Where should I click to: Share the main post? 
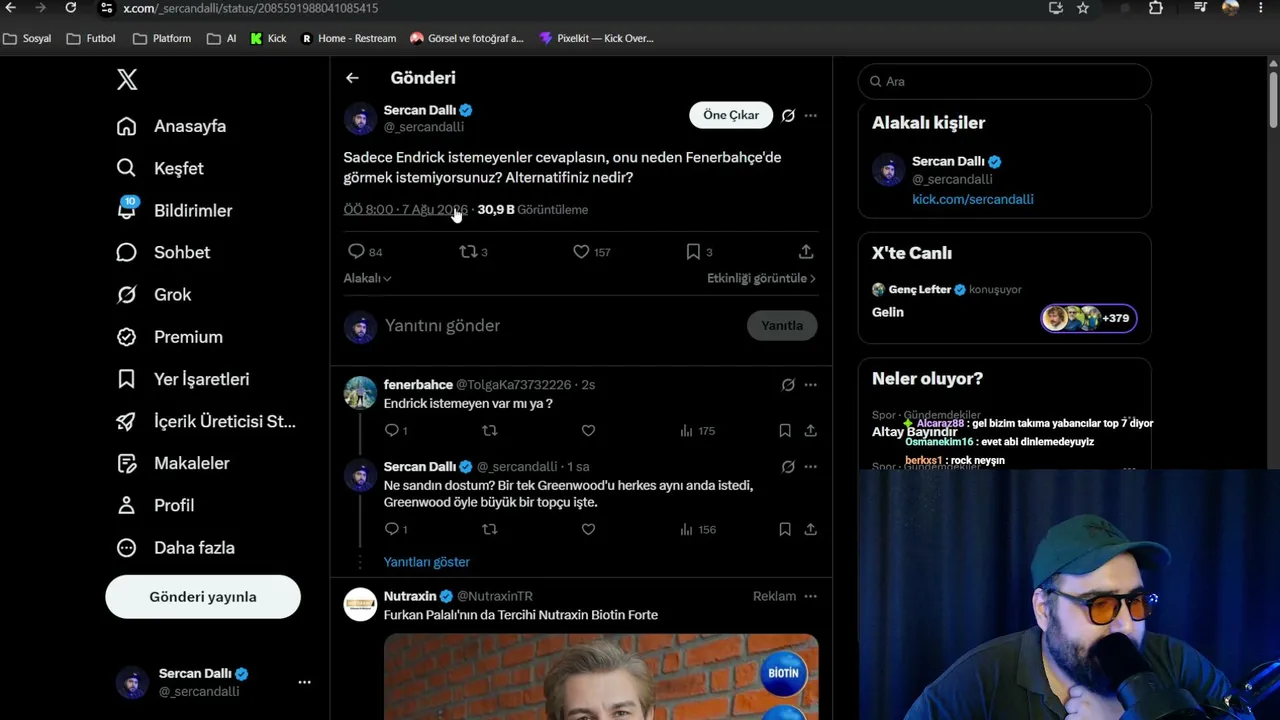click(x=806, y=252)
